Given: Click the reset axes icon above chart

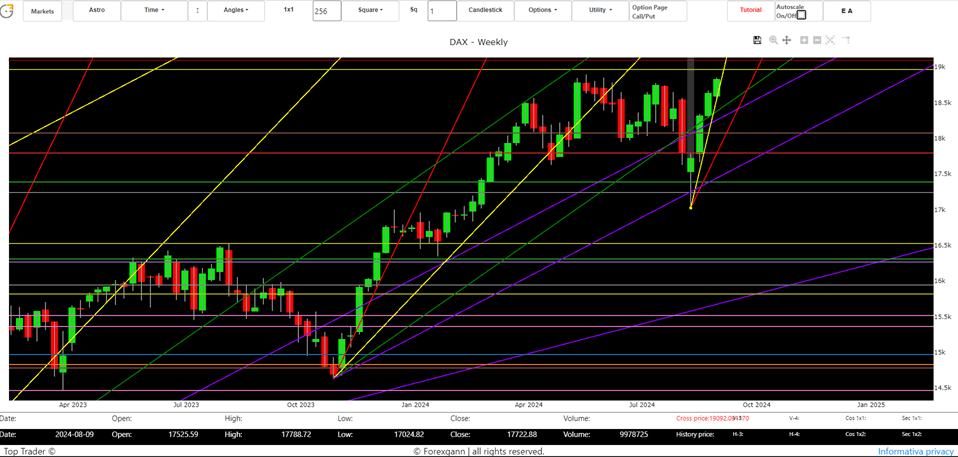Looking at the screenshot, I should pyautogui.click(x=845, y=40).
